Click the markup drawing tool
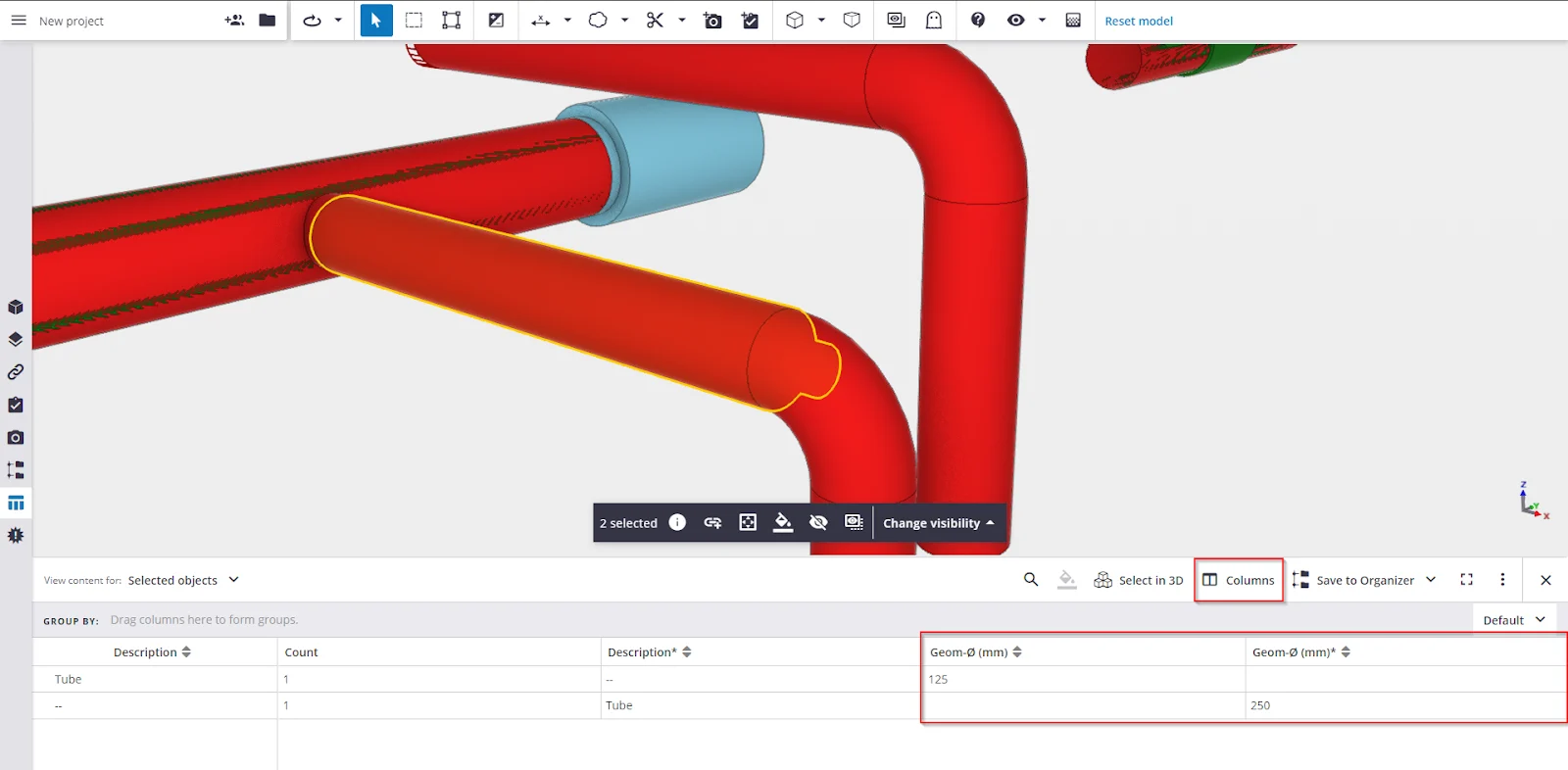The width and height of the screenshot is (1568, 770). (x=496, y=21)
